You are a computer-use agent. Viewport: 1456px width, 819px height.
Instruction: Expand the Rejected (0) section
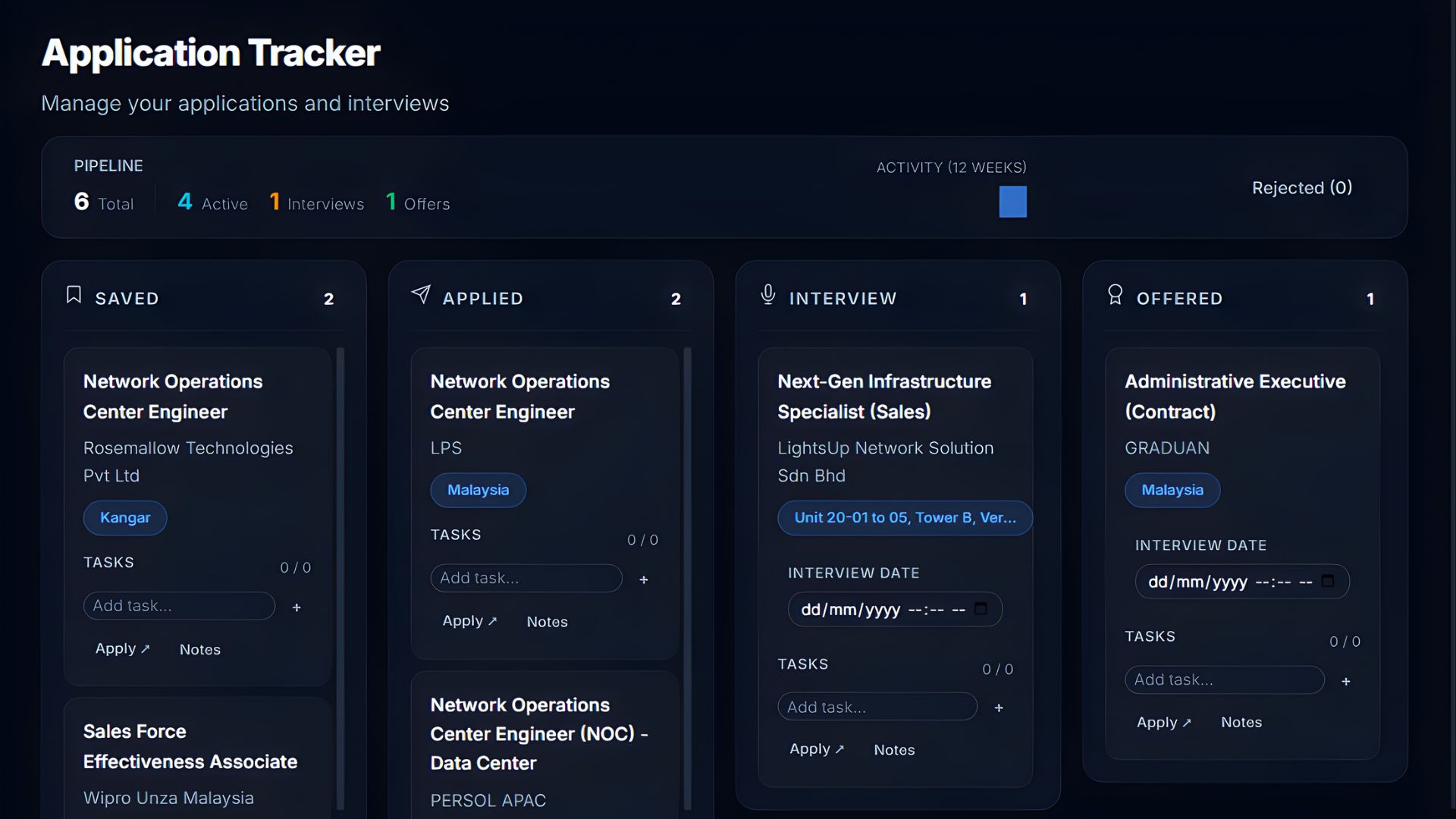pos(1301,187)
